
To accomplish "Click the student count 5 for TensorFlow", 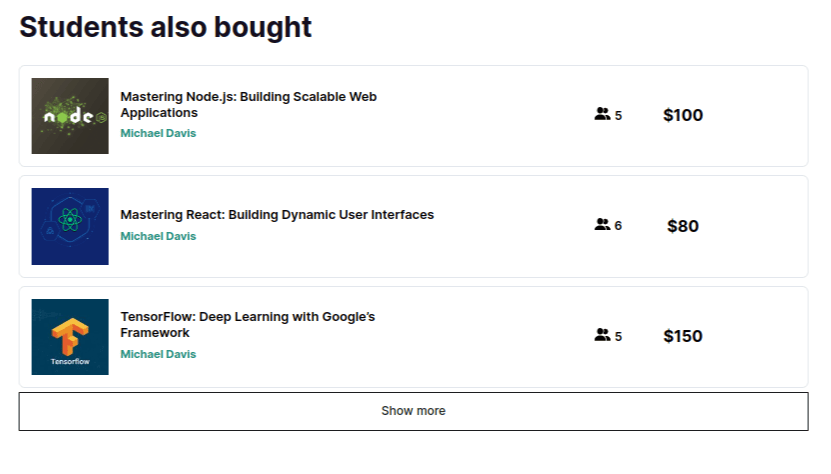I will pyautogui.click(x=618, y=337).
